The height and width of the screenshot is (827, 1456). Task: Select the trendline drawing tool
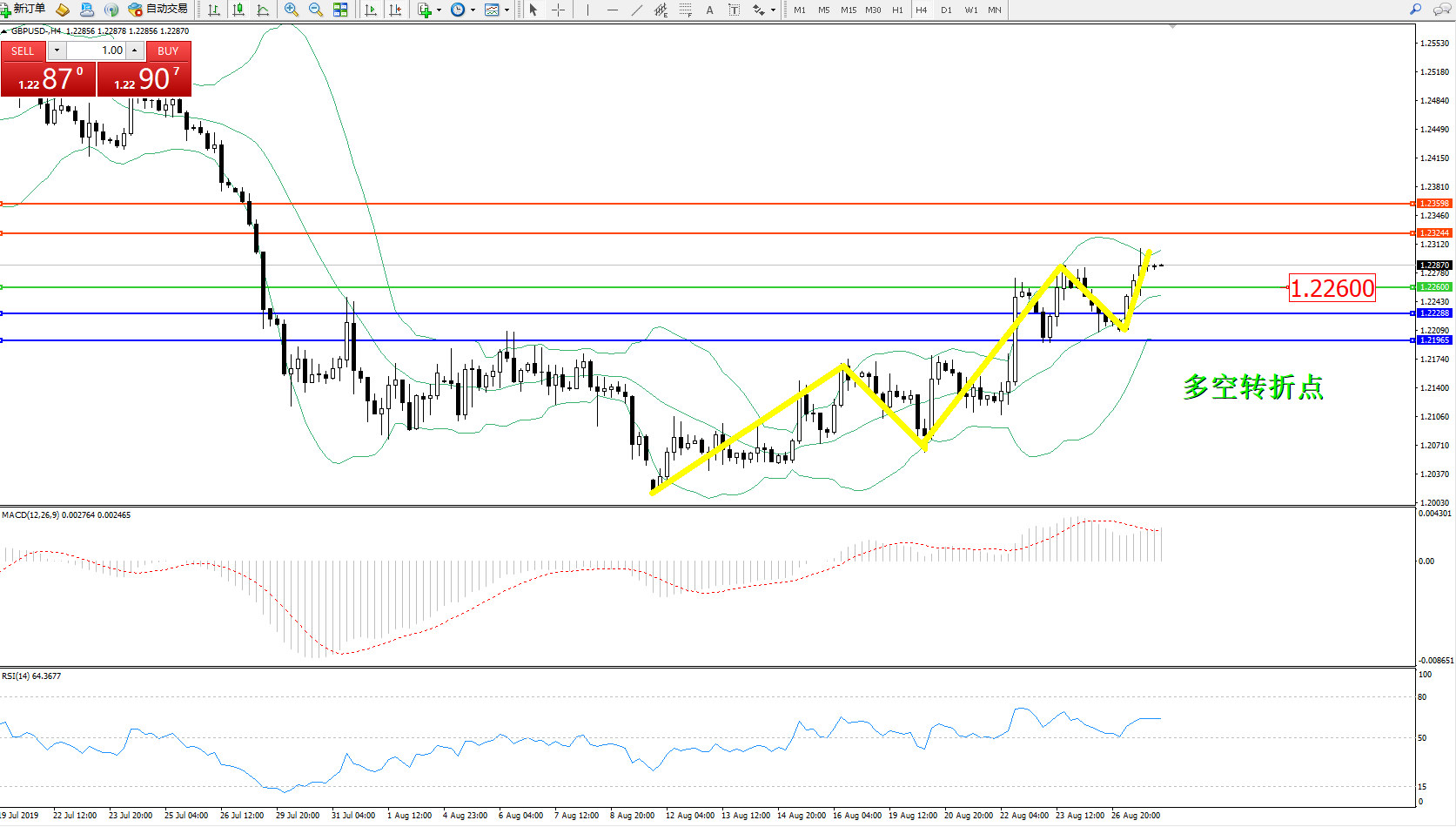[x=637, y=10]
